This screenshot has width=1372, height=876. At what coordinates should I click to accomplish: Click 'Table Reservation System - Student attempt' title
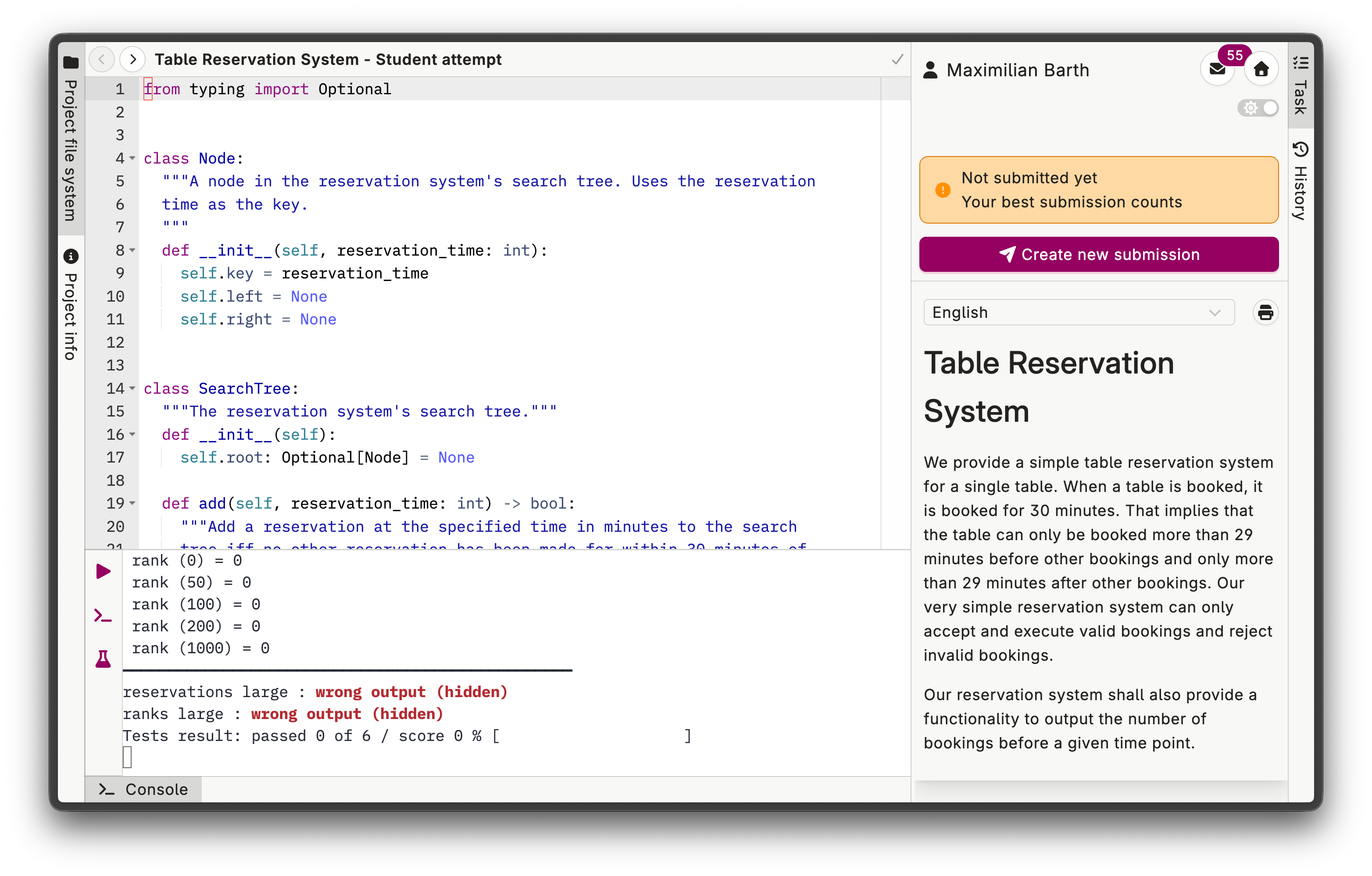pos(328,59)
